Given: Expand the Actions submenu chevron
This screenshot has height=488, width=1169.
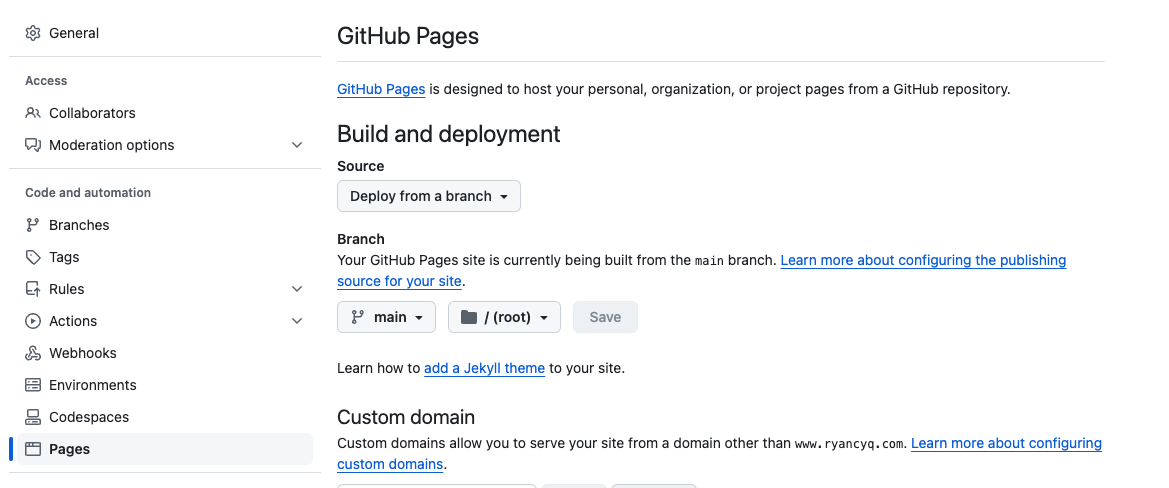Looking at the screenshot, I should [x=297, y=321].
